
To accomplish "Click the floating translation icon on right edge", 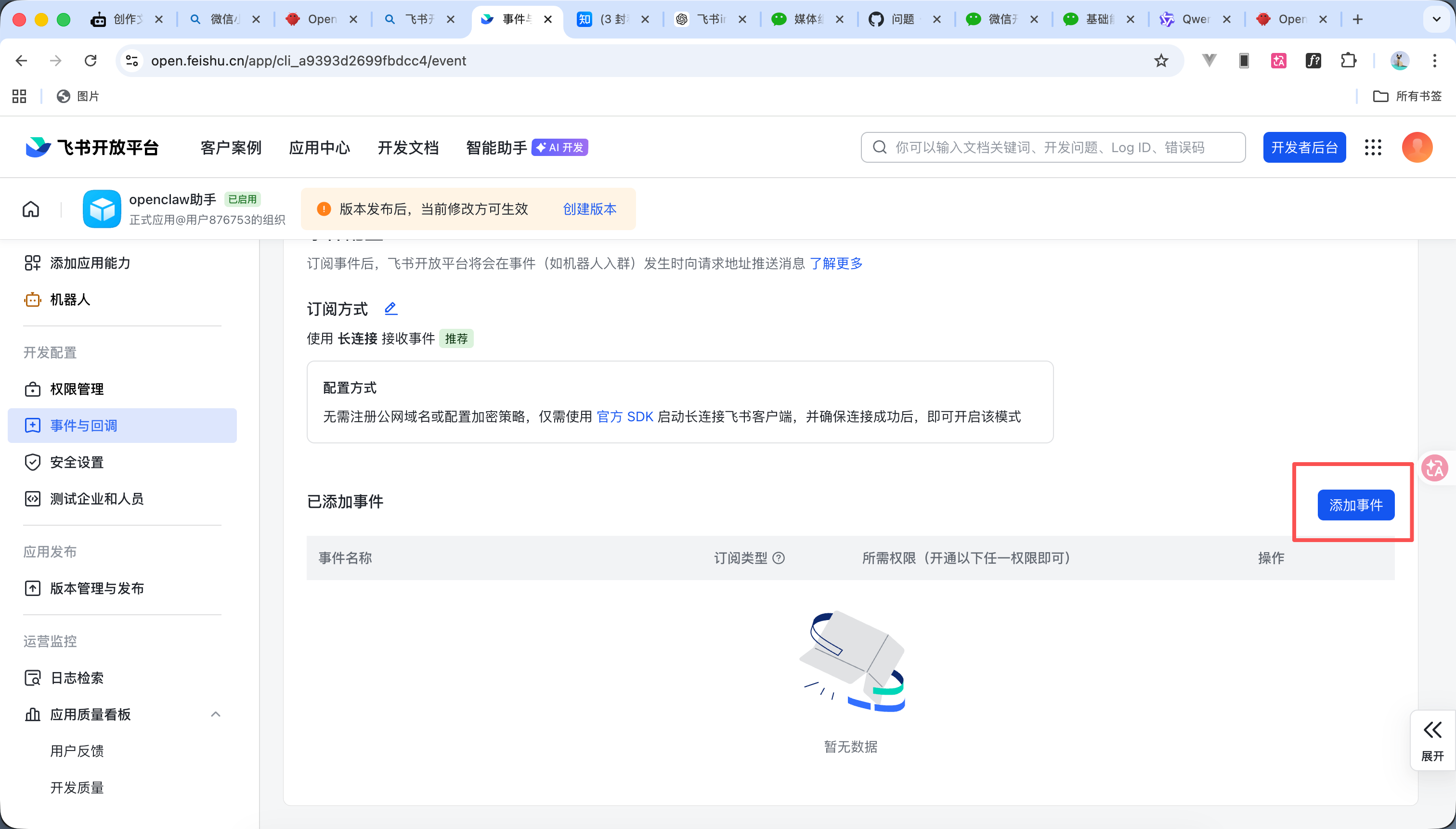I will (1434, 467).
